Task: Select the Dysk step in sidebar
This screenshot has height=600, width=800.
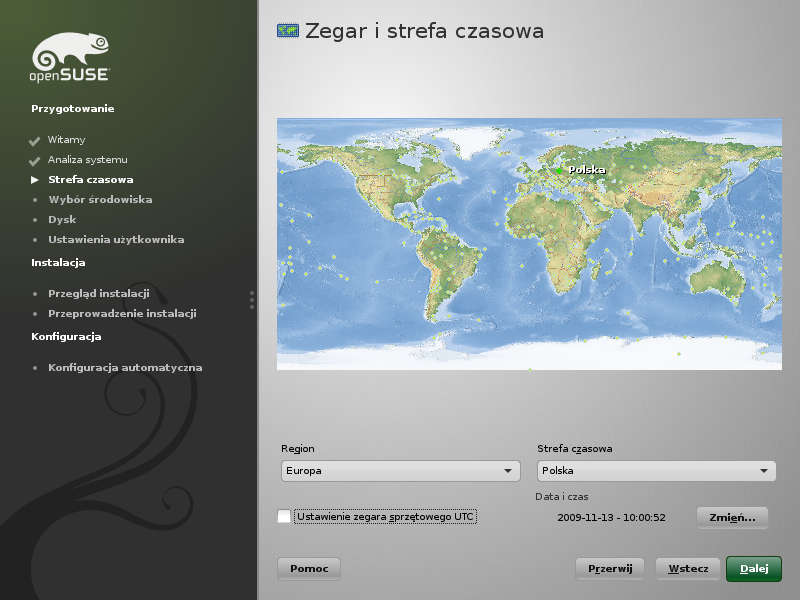Action: coord(62,220)
